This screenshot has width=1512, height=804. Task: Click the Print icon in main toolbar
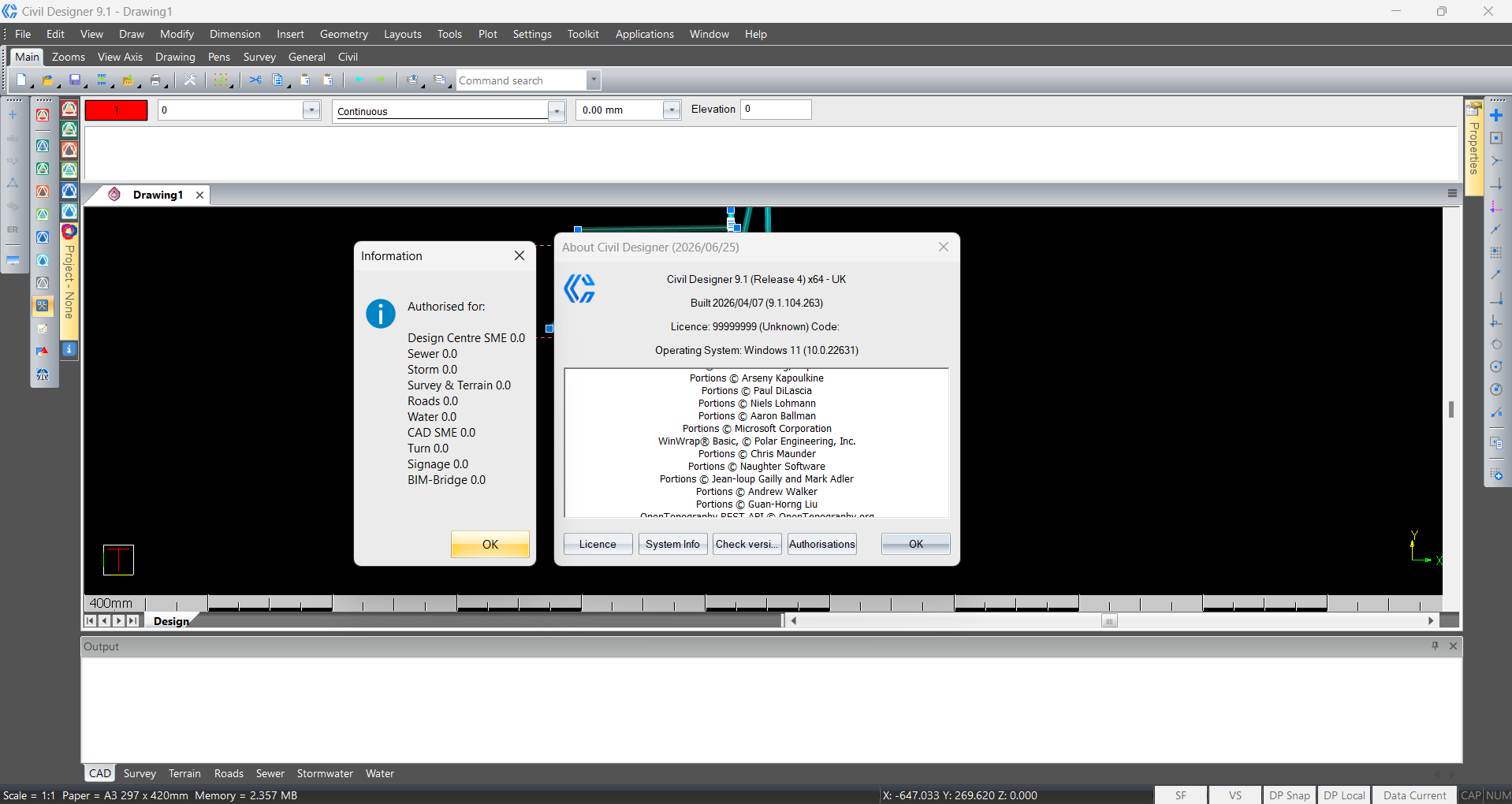tap(155, 80)
